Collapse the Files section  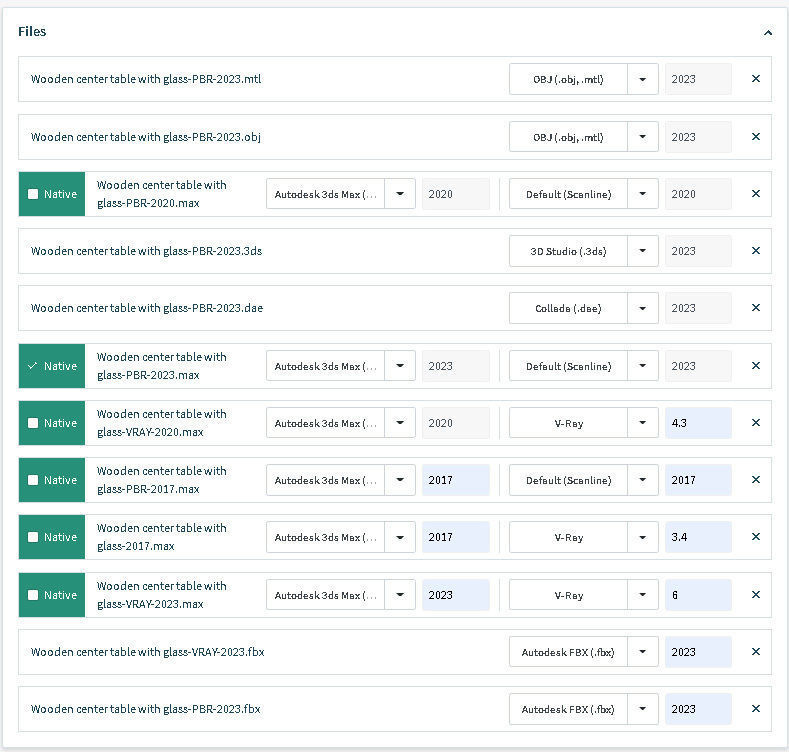click(x=767, y=32)
